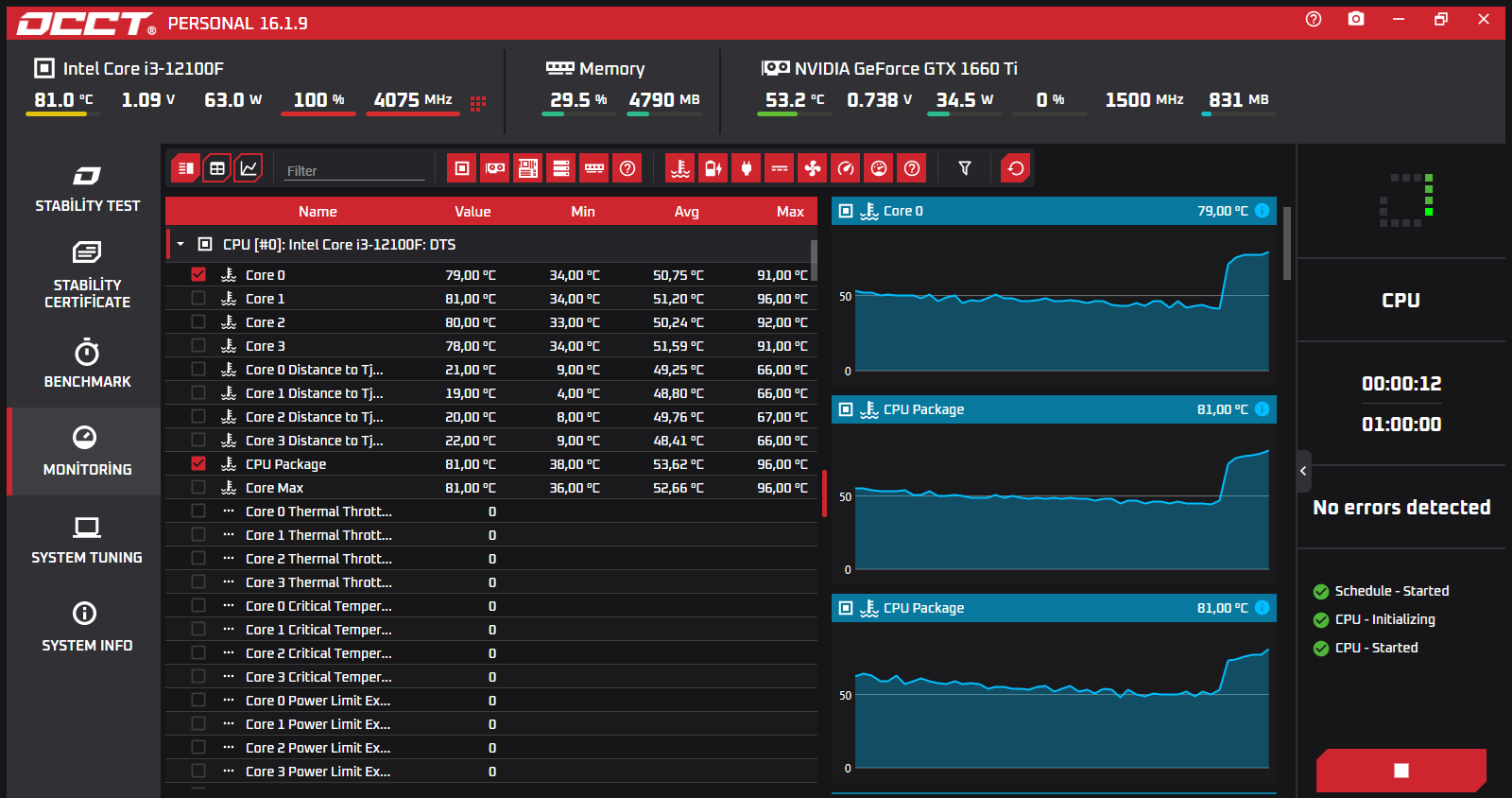1512x798 pixels.
Task: Toggle unknown-hardware filter beside memory icon
Action: coord(627,168)
